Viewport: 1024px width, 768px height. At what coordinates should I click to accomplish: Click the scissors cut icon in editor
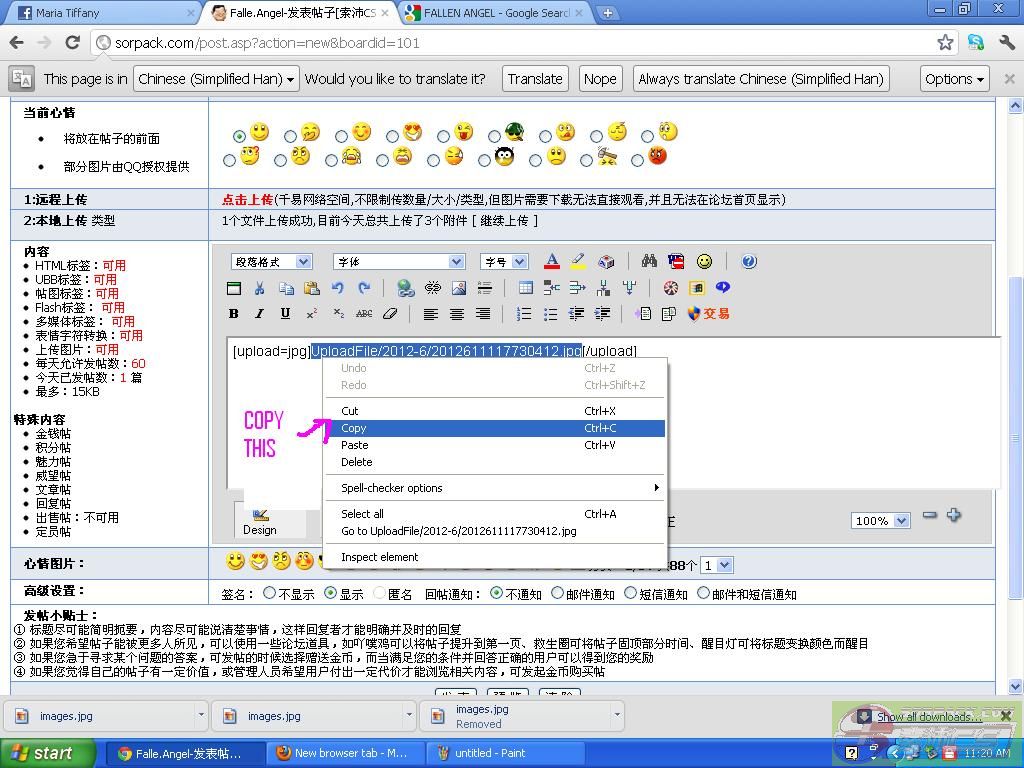pyautogui.click(x=259, y=288)
